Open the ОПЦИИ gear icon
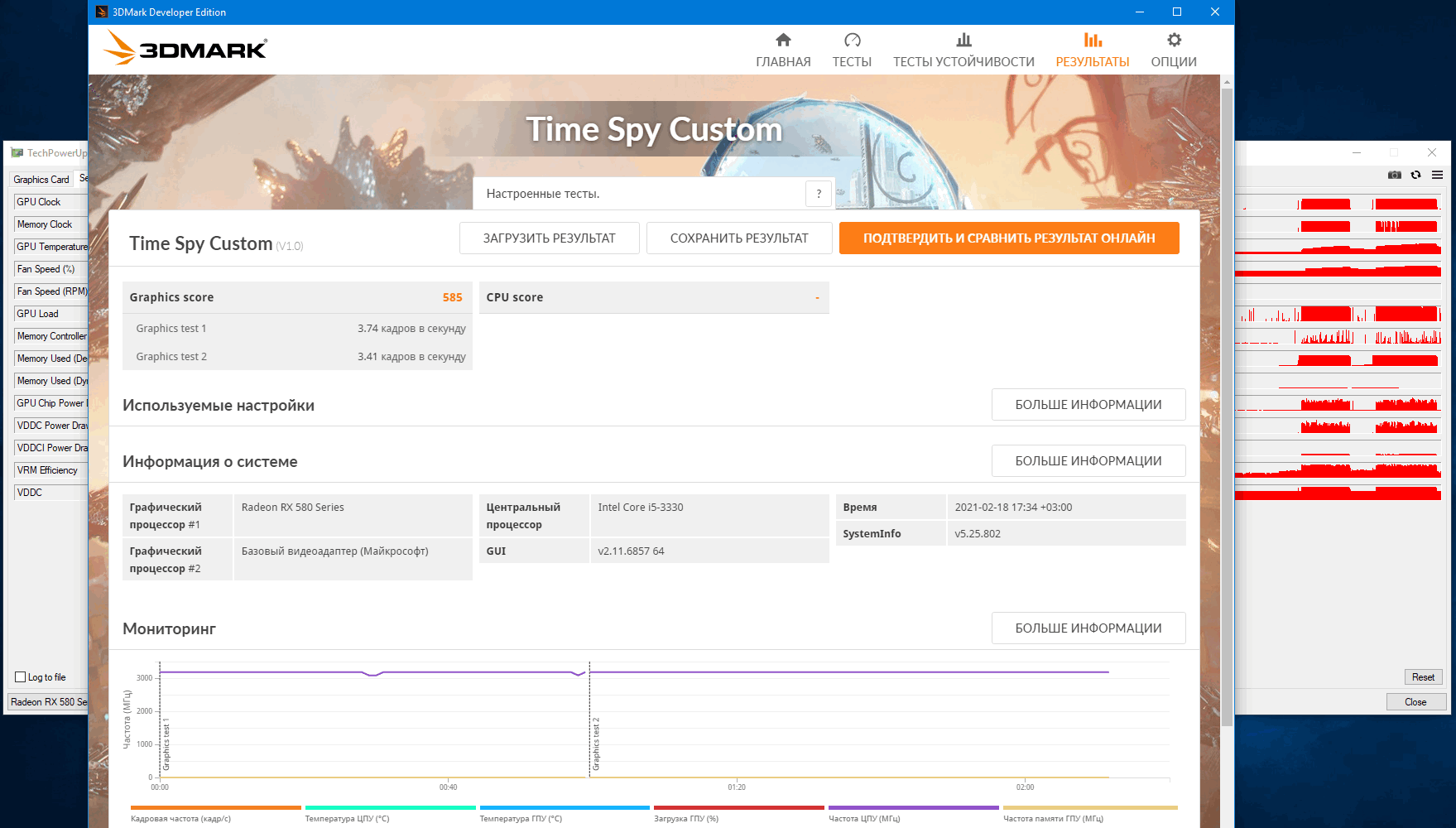The image size is (1456, 828). (x=1174, y=40)
